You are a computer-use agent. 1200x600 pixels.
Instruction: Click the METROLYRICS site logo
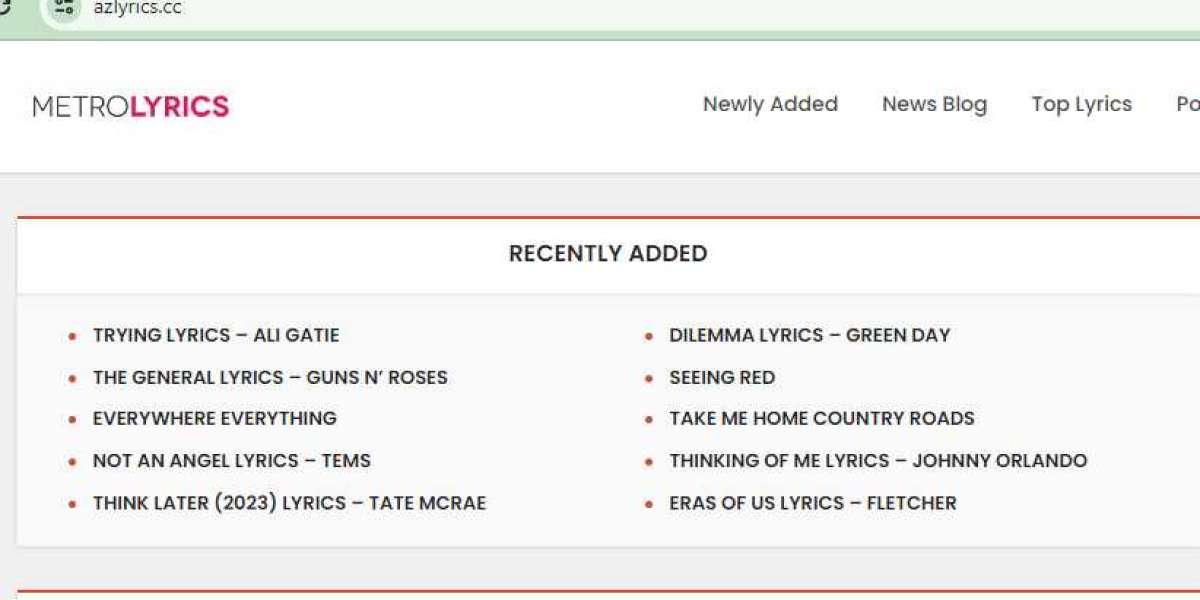click(132, 104)
